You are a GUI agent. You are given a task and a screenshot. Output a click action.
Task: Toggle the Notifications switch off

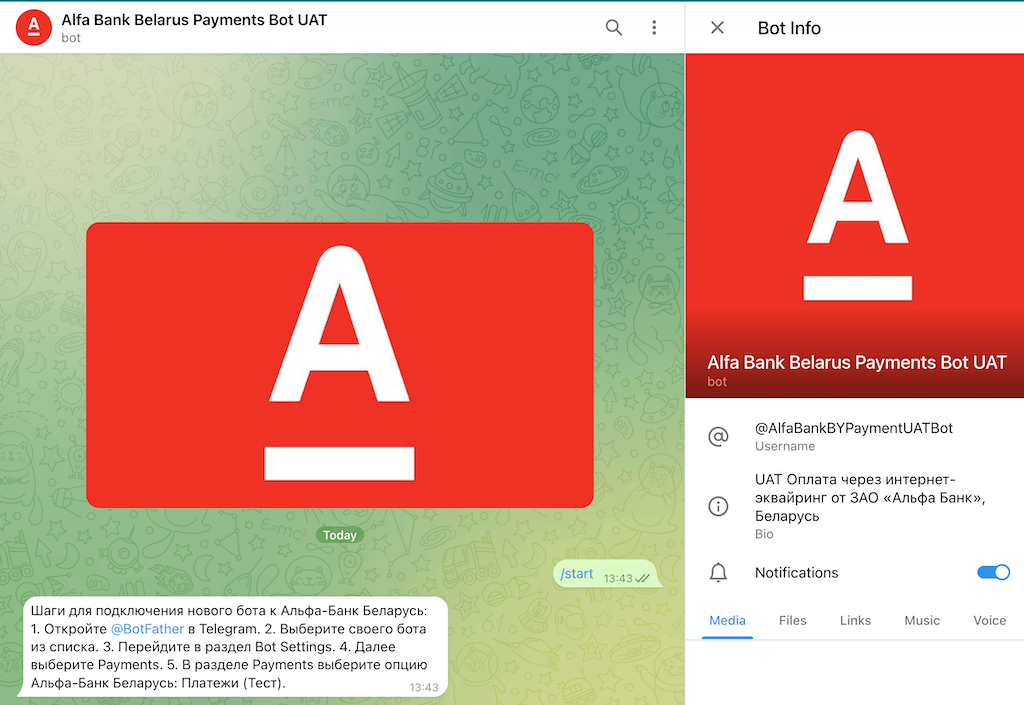pos(993,573)
